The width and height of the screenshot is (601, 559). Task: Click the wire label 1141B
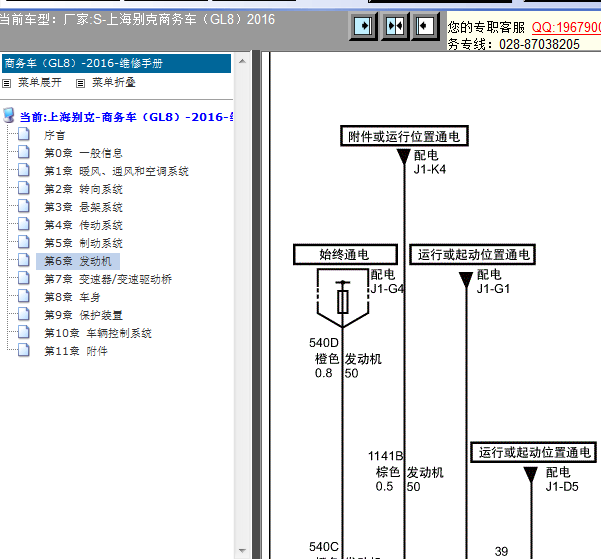click(386, 456)
